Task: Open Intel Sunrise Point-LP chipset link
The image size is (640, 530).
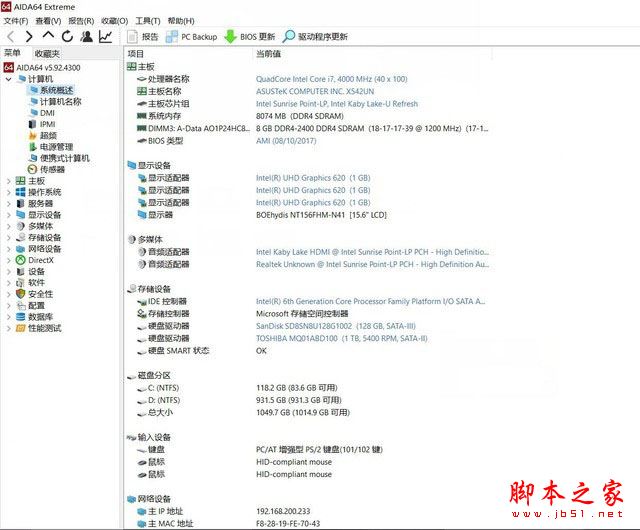Action: (337, 104)
